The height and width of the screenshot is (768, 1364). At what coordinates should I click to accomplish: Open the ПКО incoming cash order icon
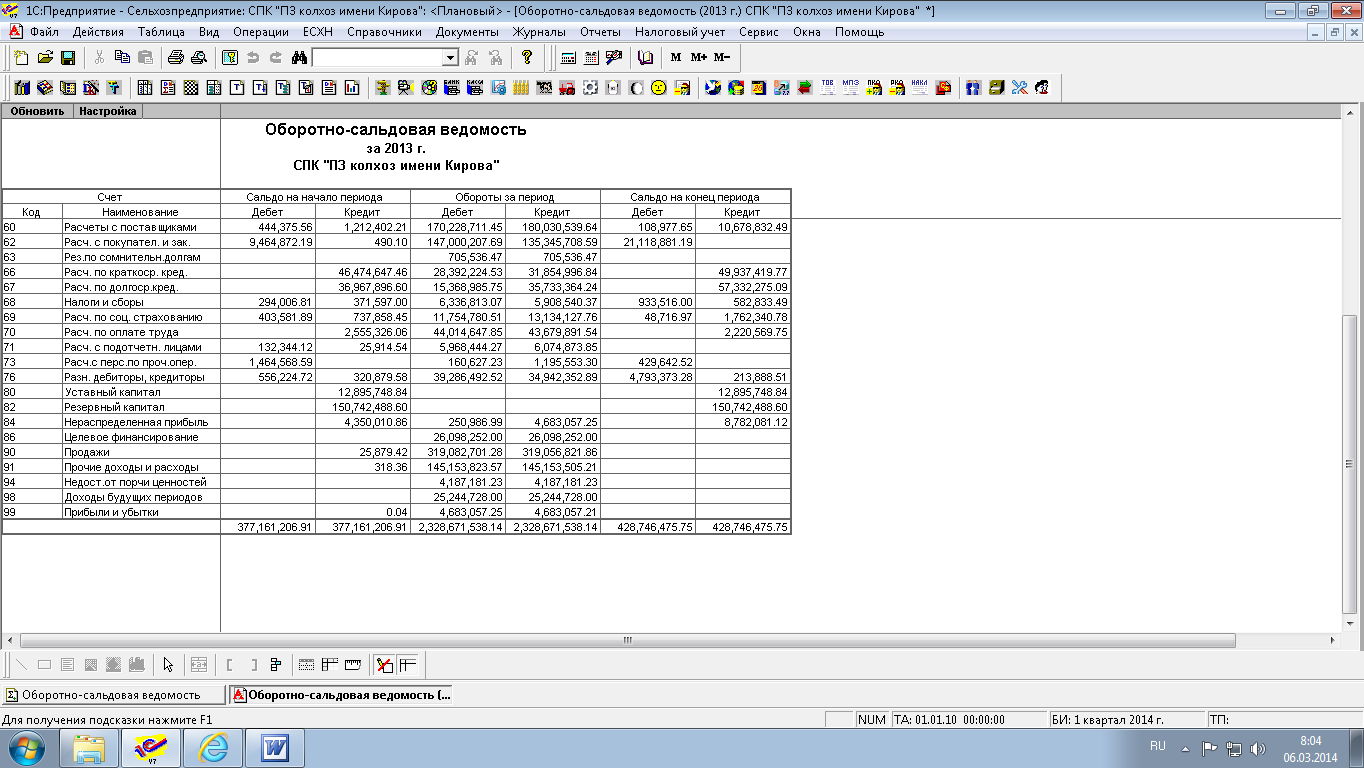pos(873,88)
